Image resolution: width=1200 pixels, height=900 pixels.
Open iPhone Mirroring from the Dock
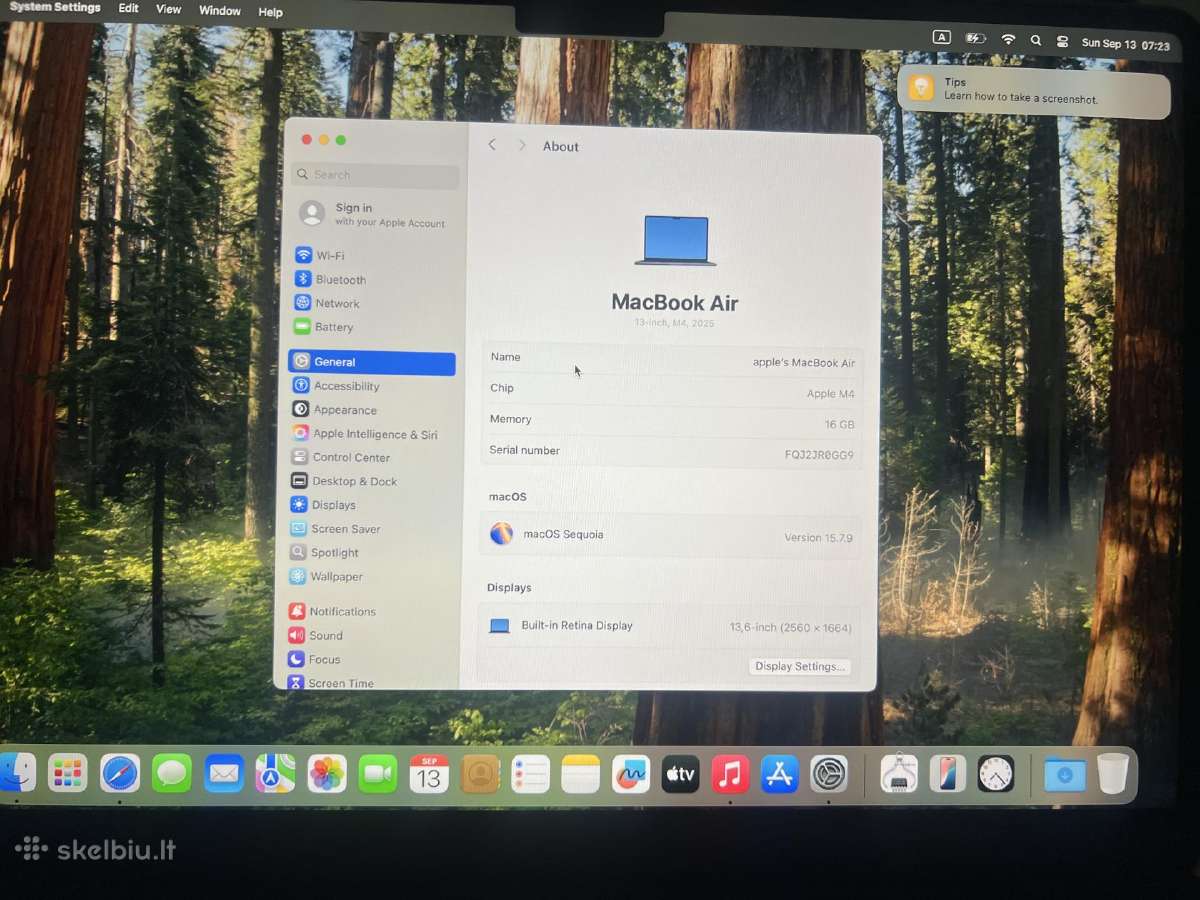(947, 773)
